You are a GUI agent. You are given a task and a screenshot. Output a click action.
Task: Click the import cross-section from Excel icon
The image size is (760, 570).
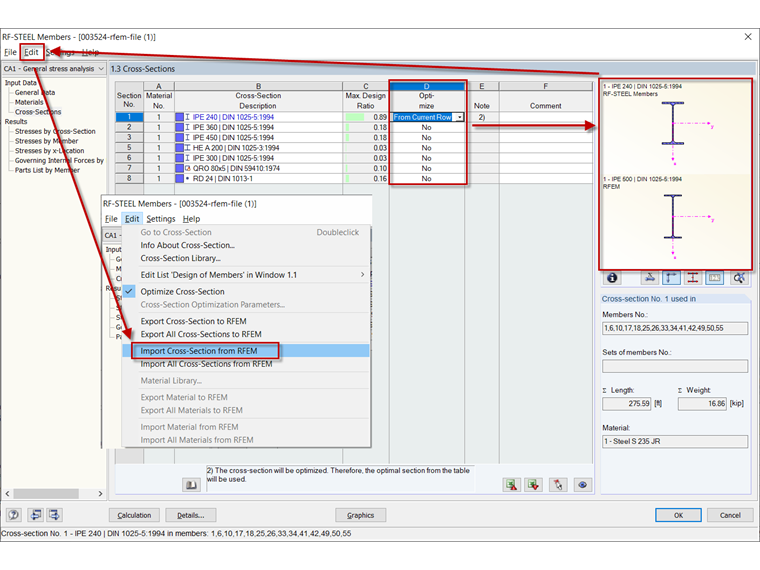point(512,485)
